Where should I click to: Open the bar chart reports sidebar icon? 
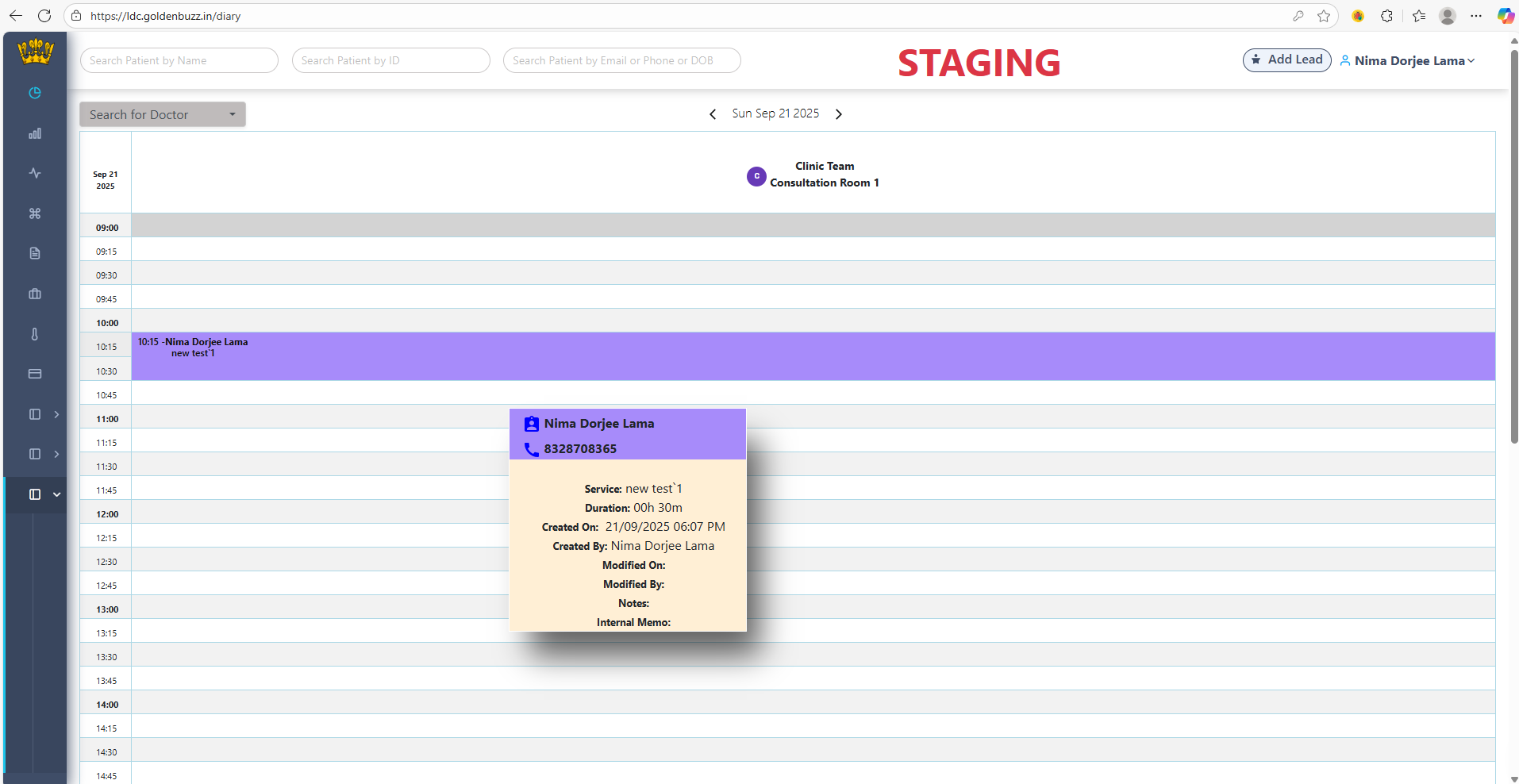click(35, 133)
